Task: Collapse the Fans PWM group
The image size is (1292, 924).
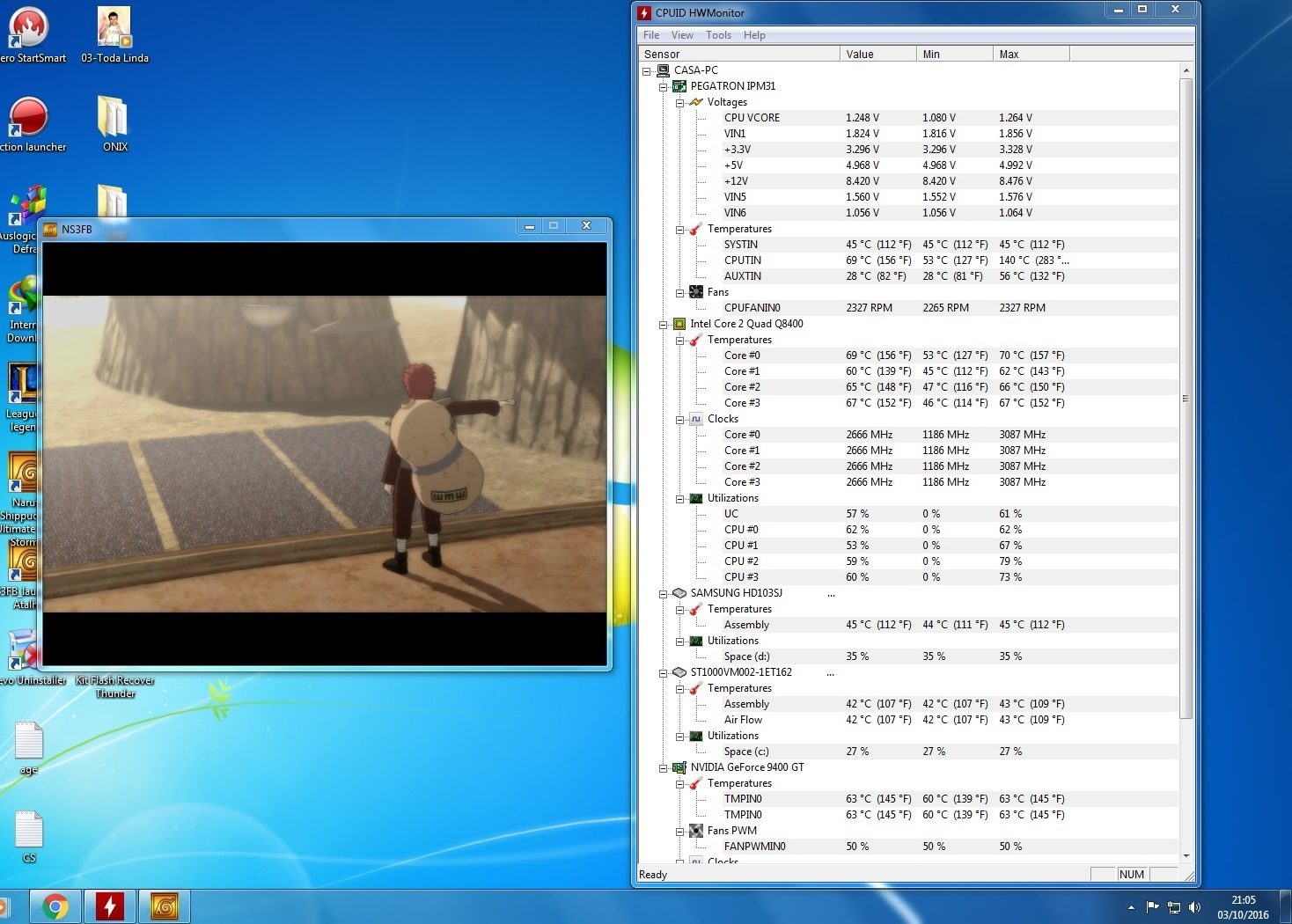Action: point(679,832)
